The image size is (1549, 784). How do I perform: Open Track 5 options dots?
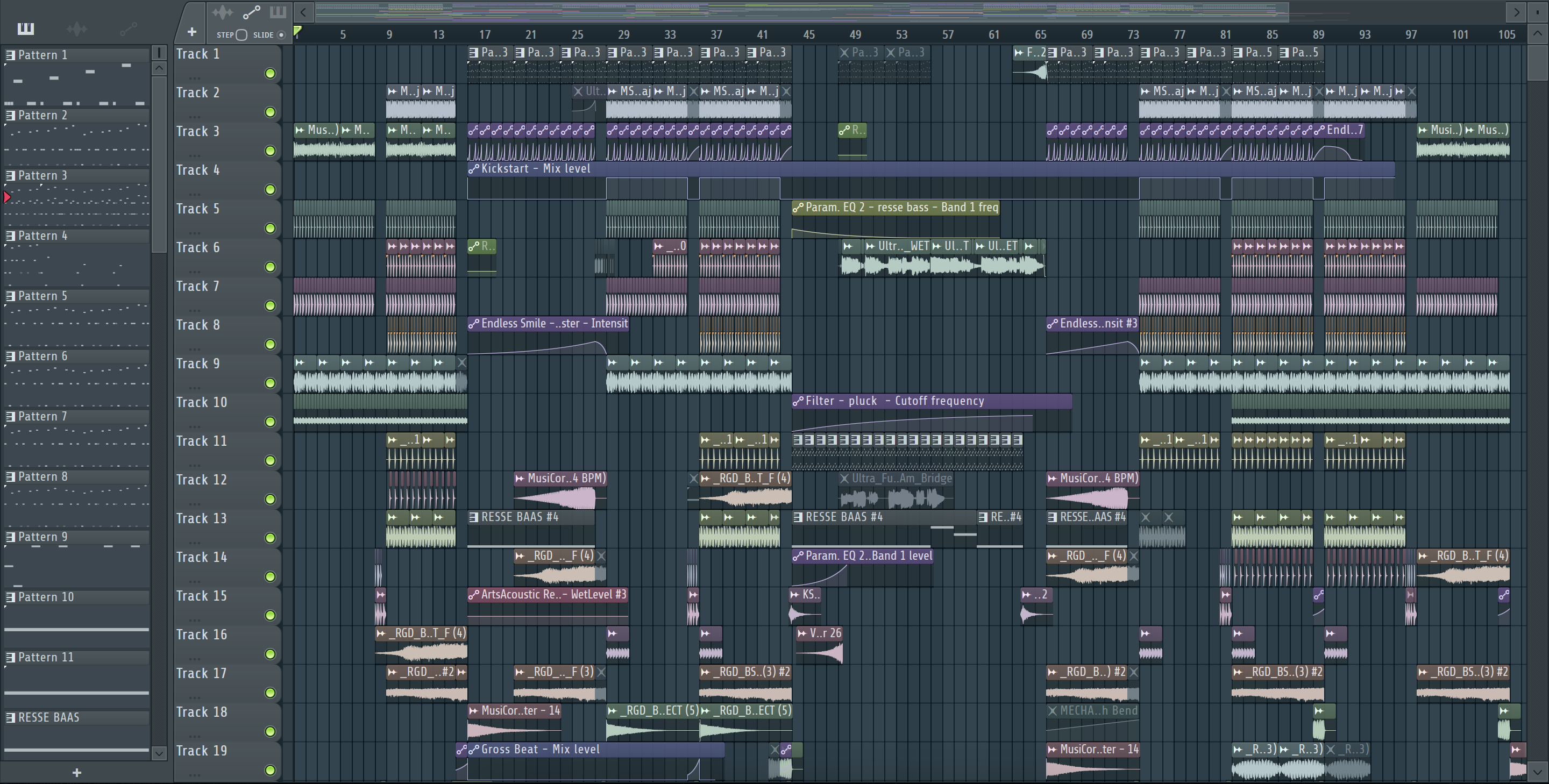pos(194,233)
